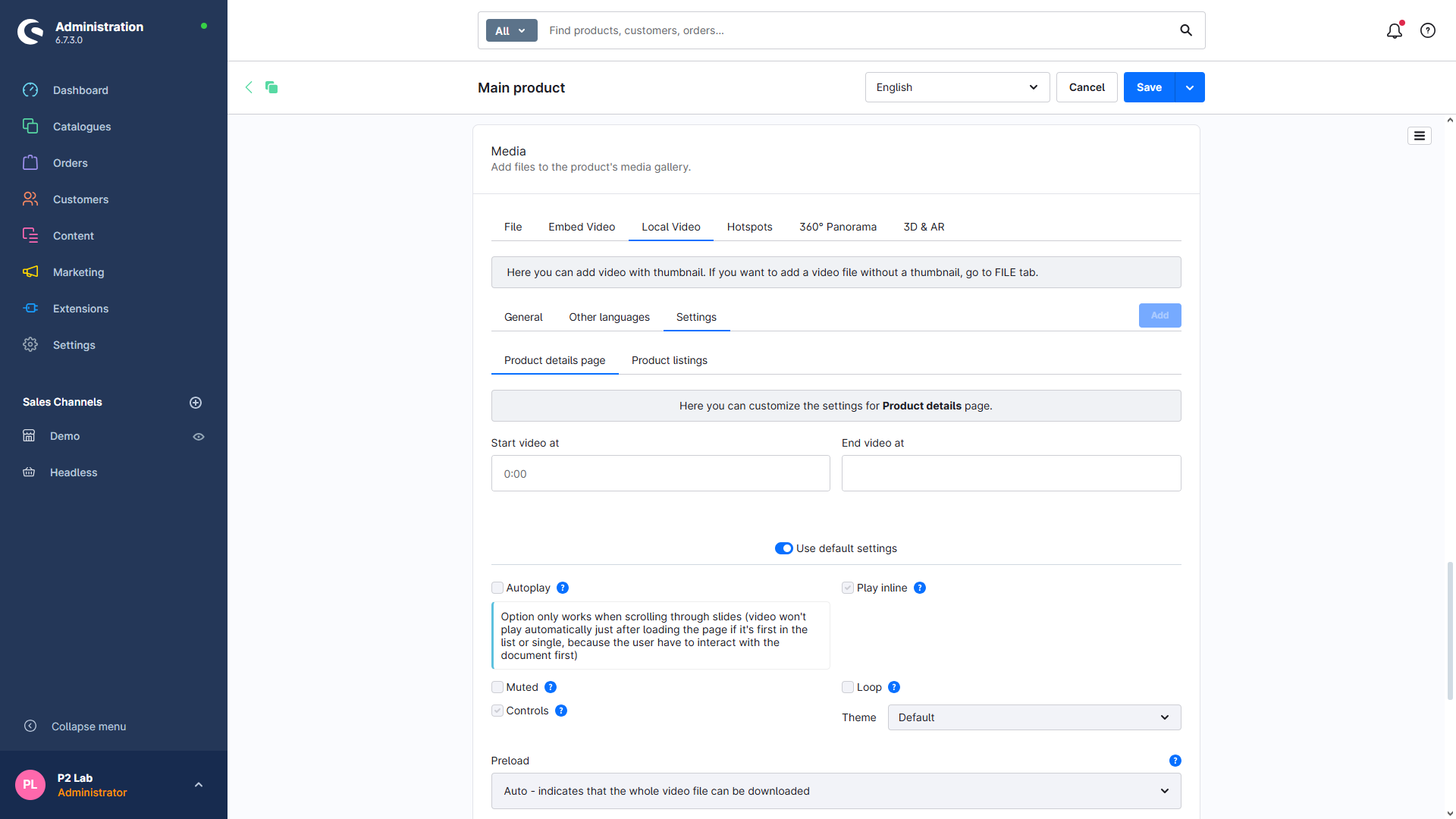Open the Dashboard menu link

coord(80,90)
